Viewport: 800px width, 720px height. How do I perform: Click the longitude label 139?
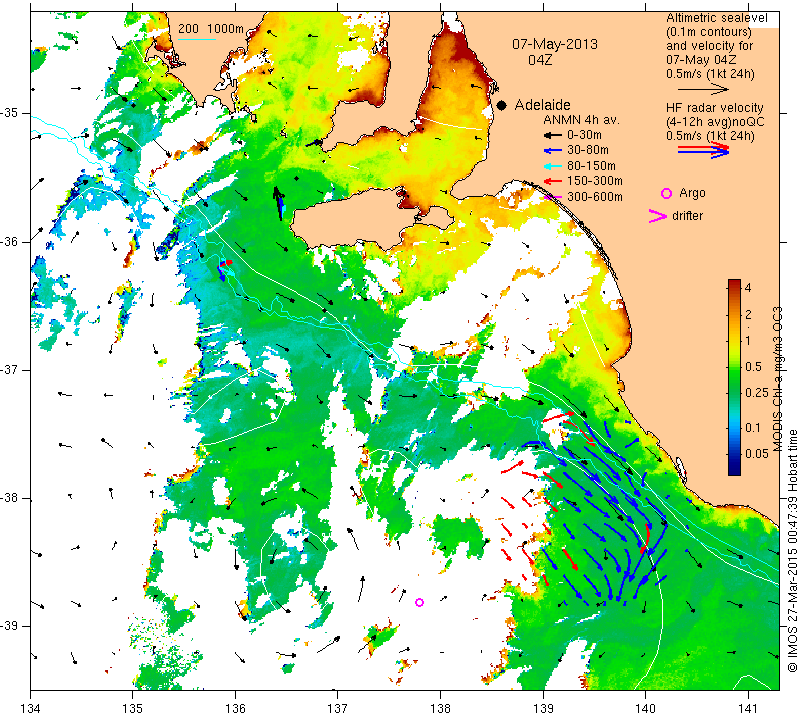click(543, 709)
